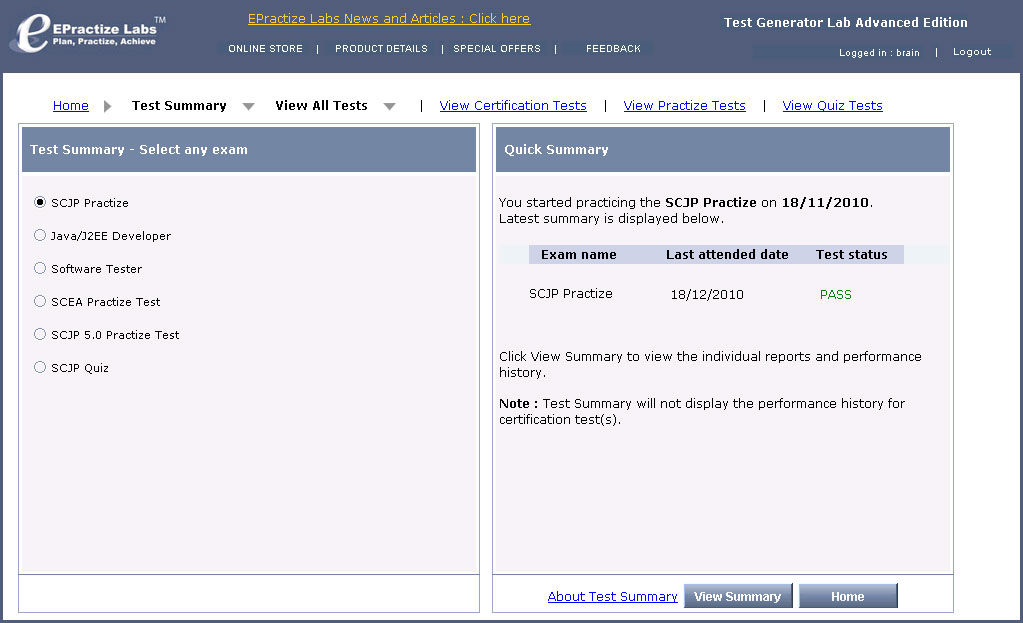Click the PASS status text

(x=836, y=294)
